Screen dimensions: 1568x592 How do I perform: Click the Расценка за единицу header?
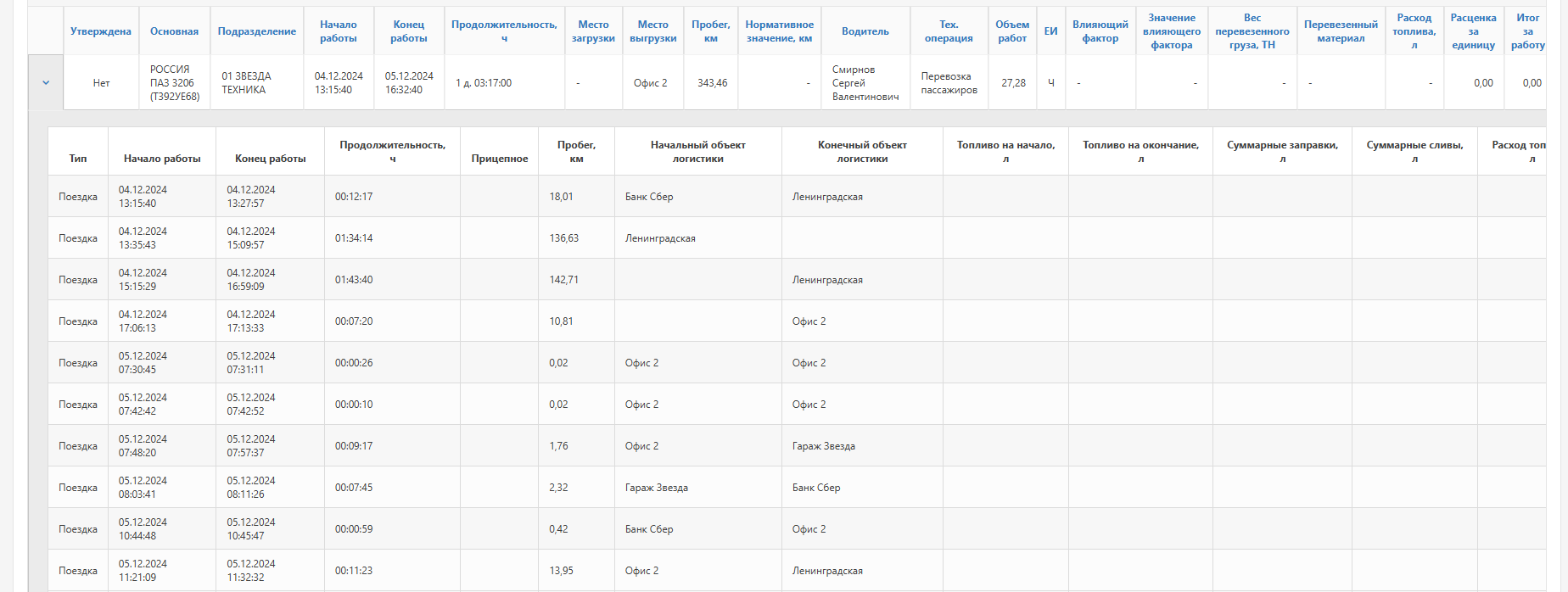pos(1473,31)
